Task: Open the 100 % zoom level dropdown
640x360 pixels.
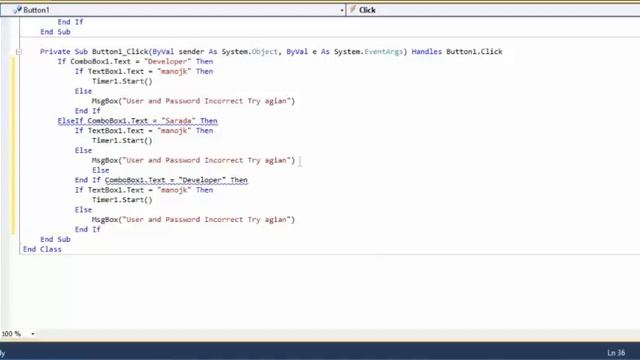Action: click(x=33, y=334)
